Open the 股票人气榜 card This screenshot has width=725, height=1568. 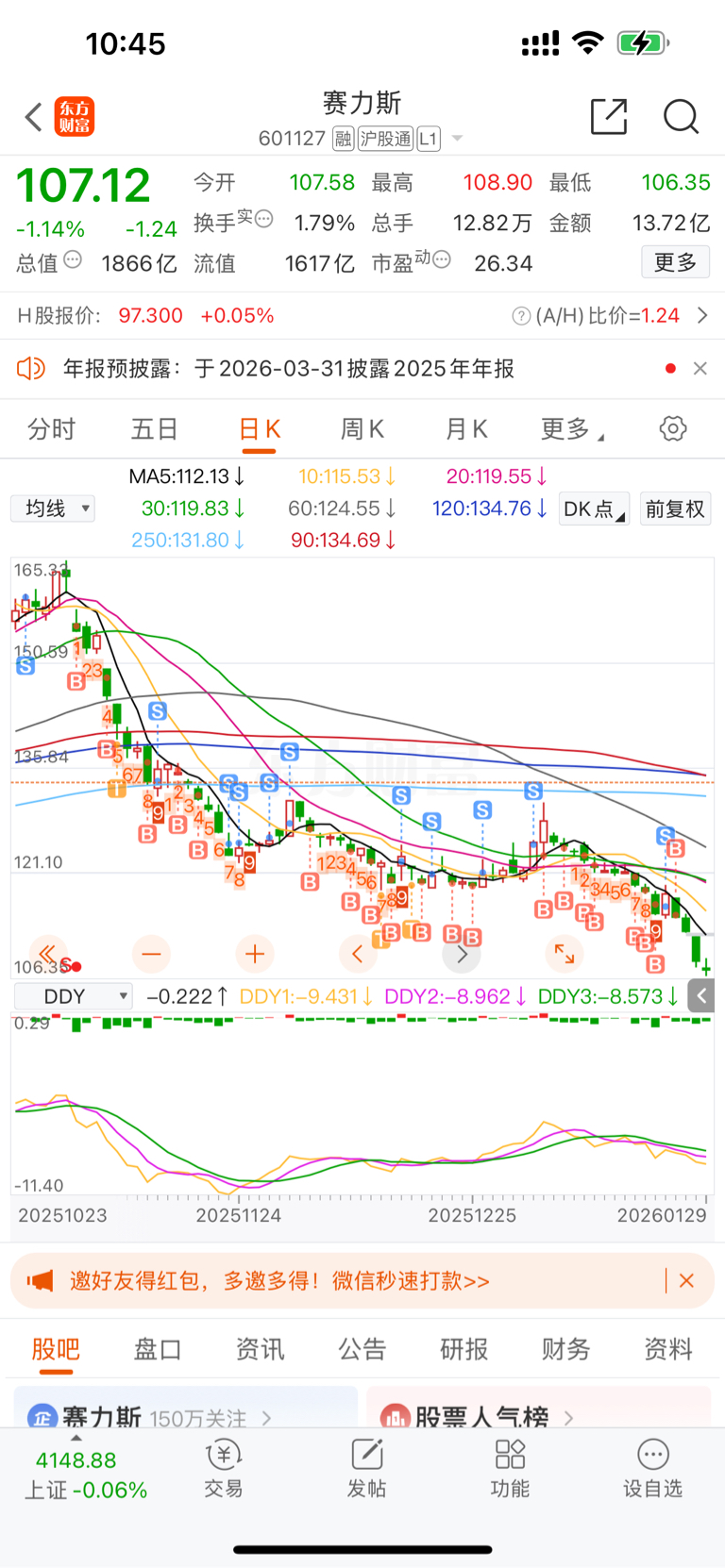coord(539,1408)
